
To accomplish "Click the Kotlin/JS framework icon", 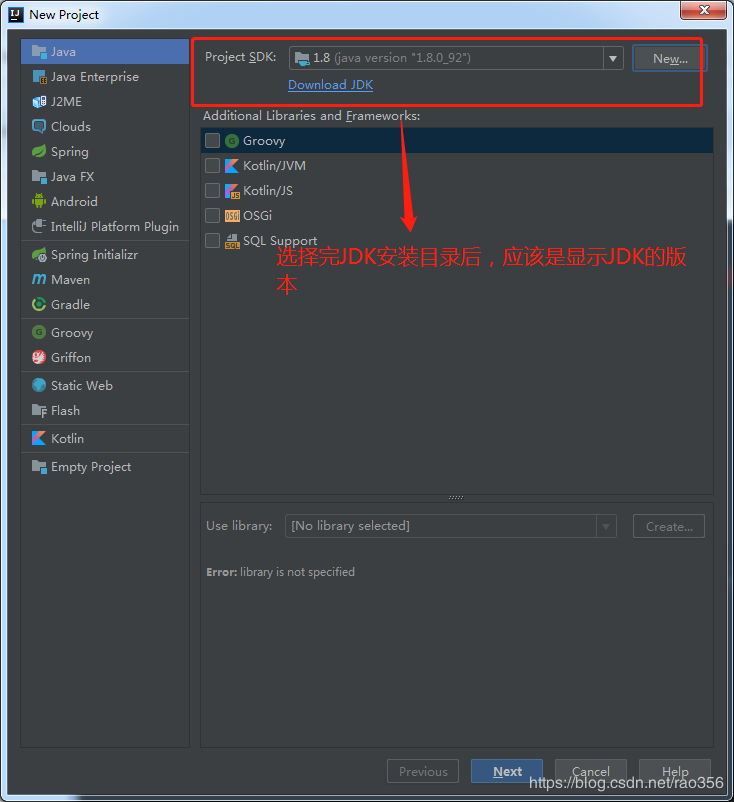I will coord(232,191).
